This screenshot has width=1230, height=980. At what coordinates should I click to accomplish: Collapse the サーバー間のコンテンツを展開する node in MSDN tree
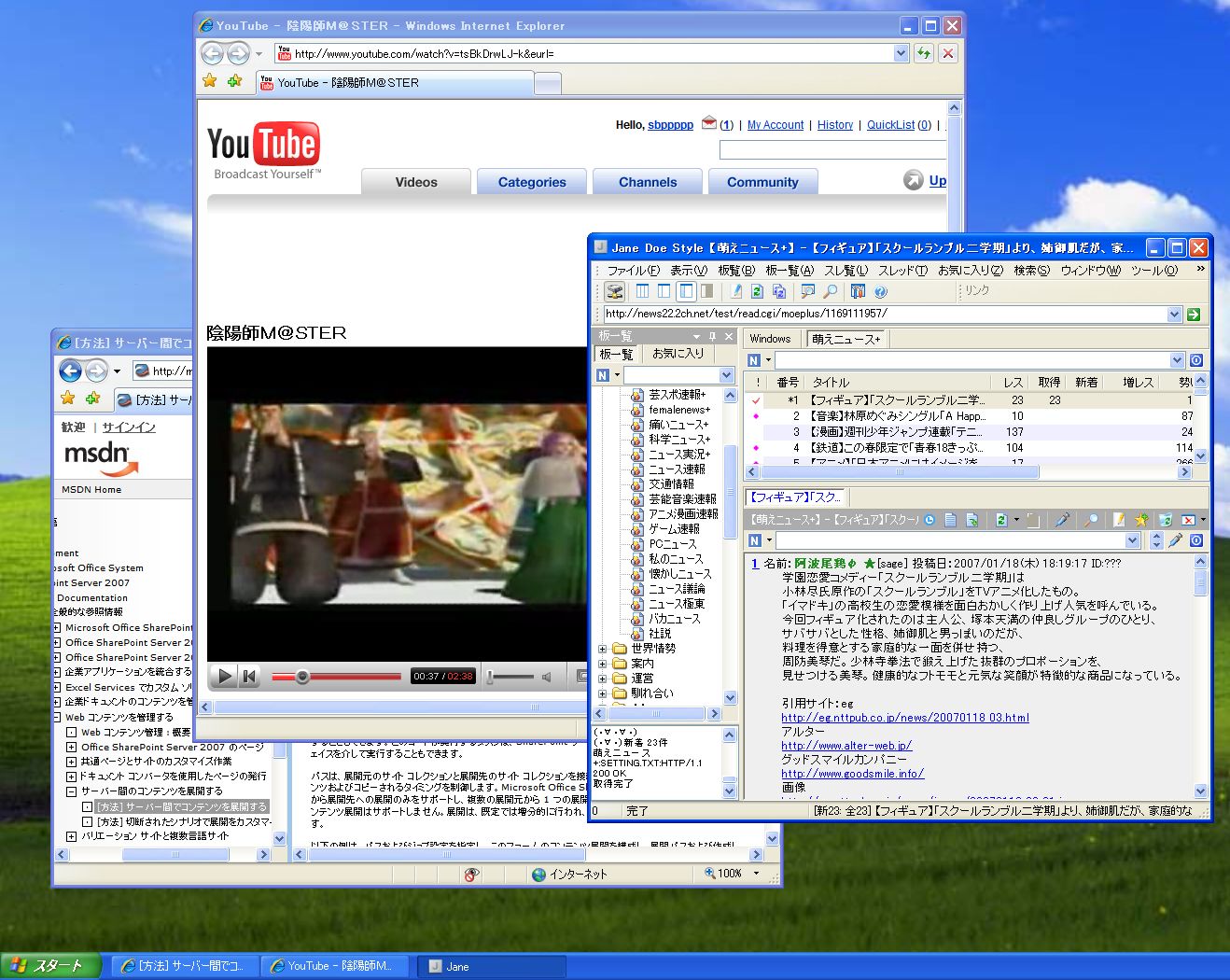[71, 791]
